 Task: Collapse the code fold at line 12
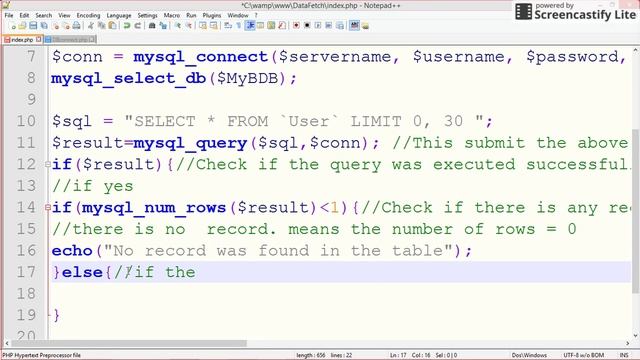click(x=48, y=164)
